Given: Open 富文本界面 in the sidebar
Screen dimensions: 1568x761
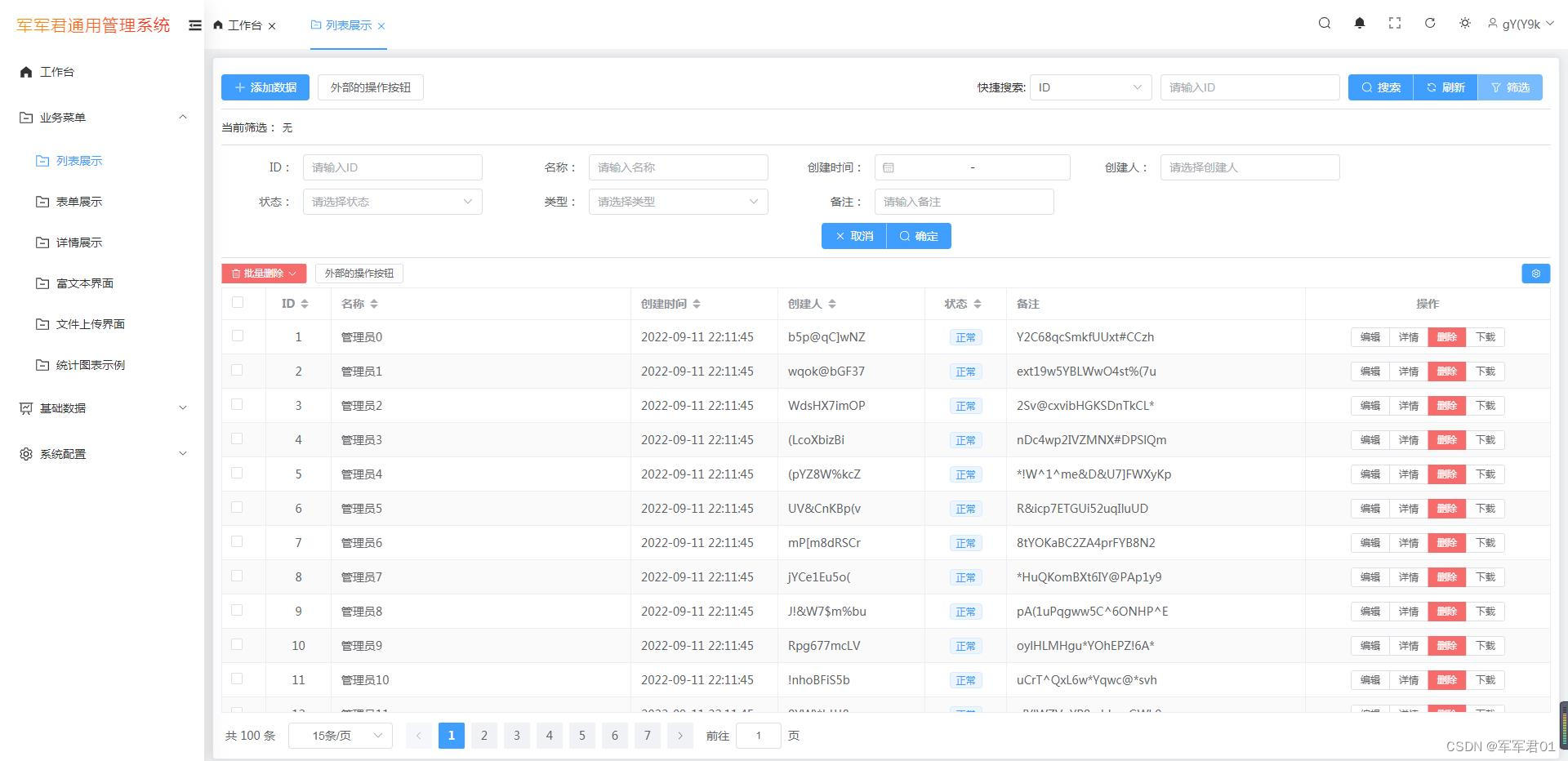Looking at the screenshot, I should tap(85, 283).
